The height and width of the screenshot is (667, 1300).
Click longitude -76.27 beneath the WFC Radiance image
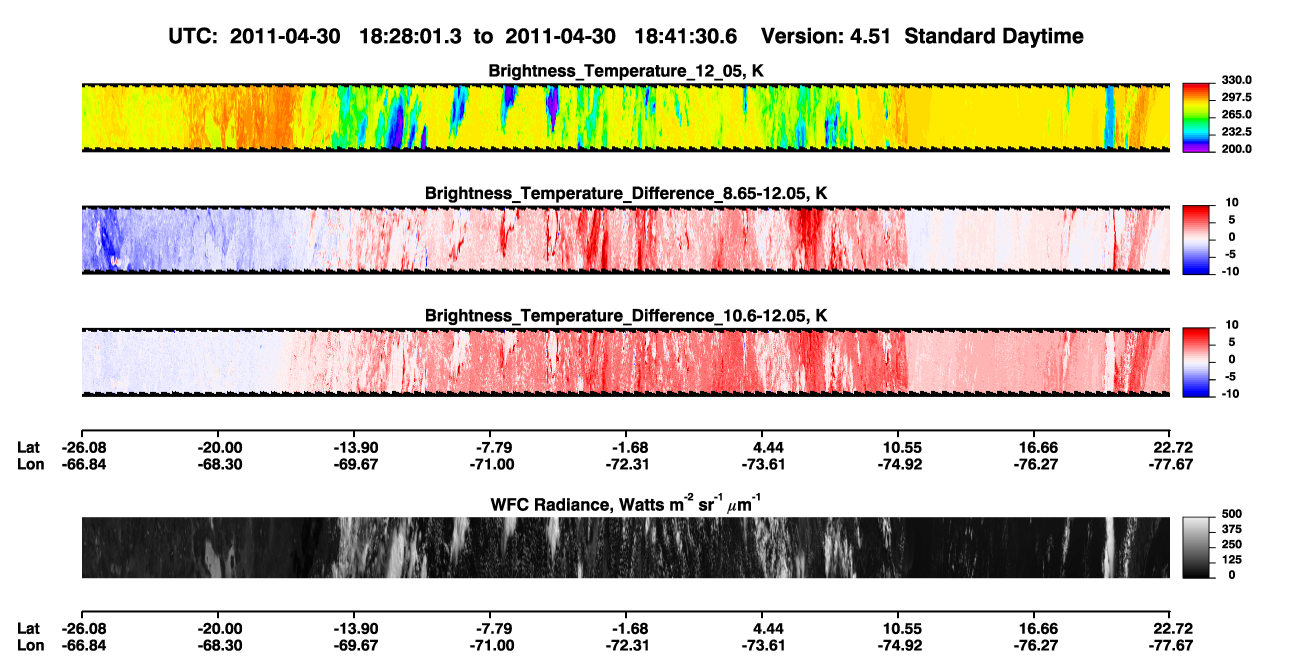pos(1034,645)
